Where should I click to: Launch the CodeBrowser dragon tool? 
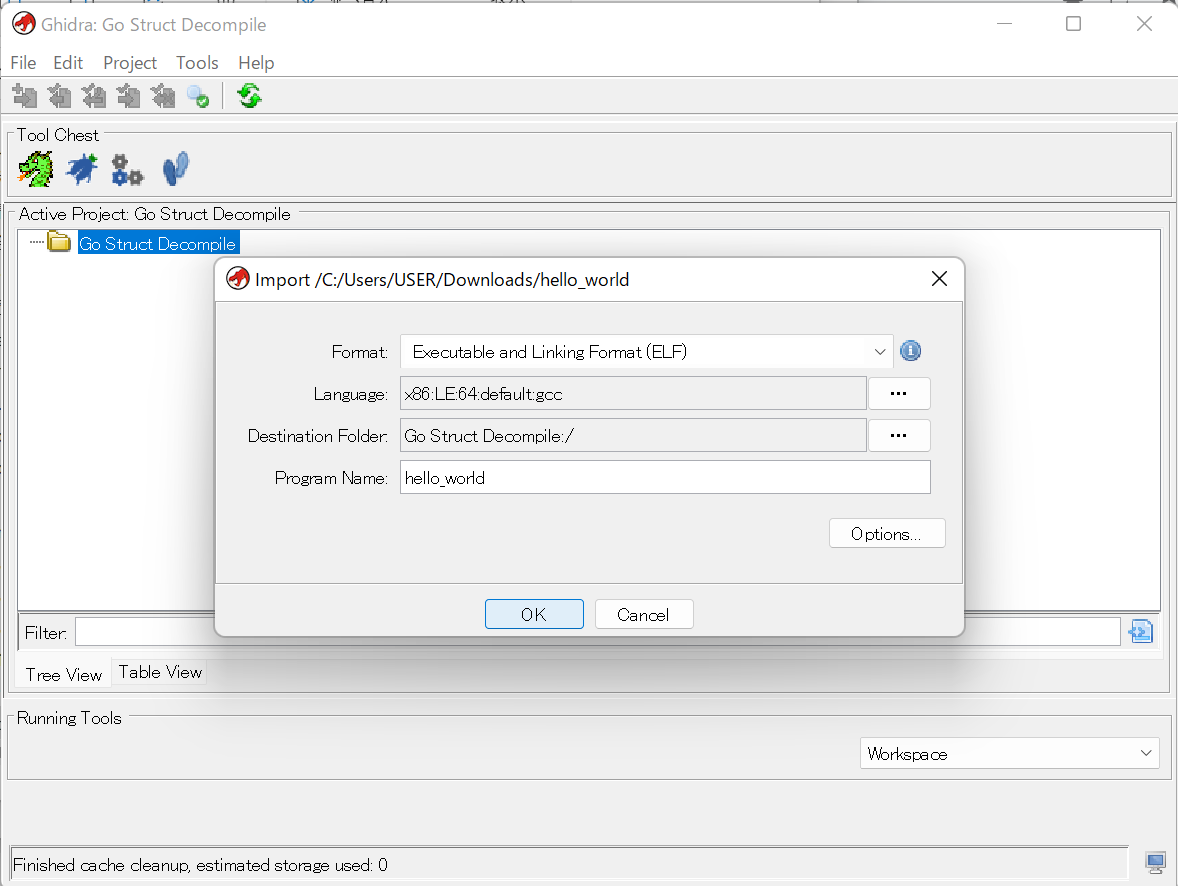tap(35, 168)
